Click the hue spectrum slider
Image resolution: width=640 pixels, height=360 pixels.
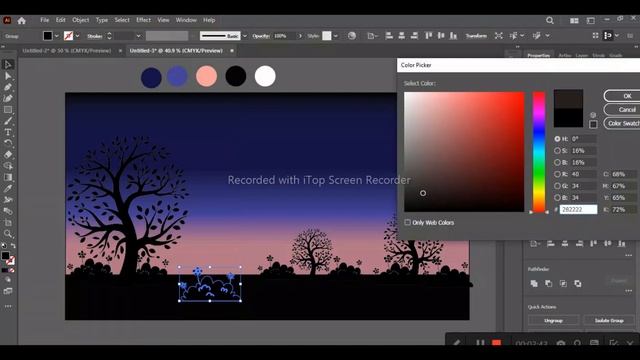[x=539, y=152]
